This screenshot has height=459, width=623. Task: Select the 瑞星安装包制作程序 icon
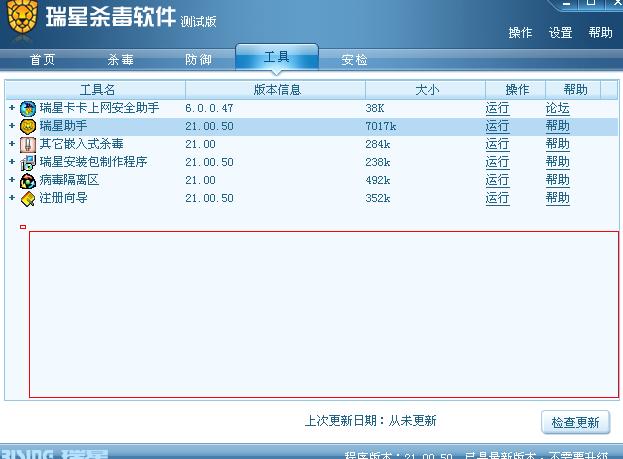click(28, 163)
